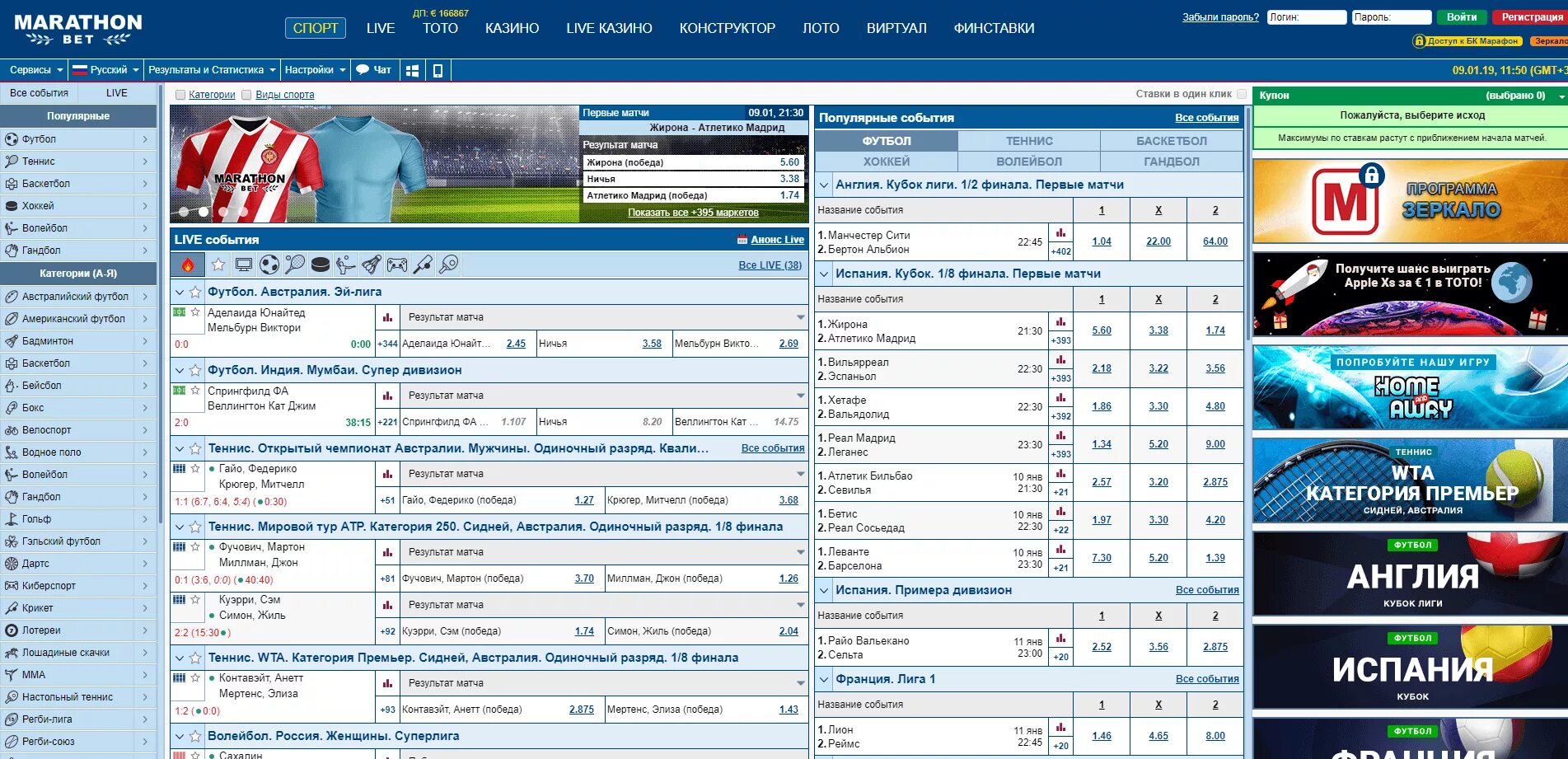Filter LIVE events by badminton shuttlecock icon
Viewport: 1568px width, 759px height.
point(372,265)
